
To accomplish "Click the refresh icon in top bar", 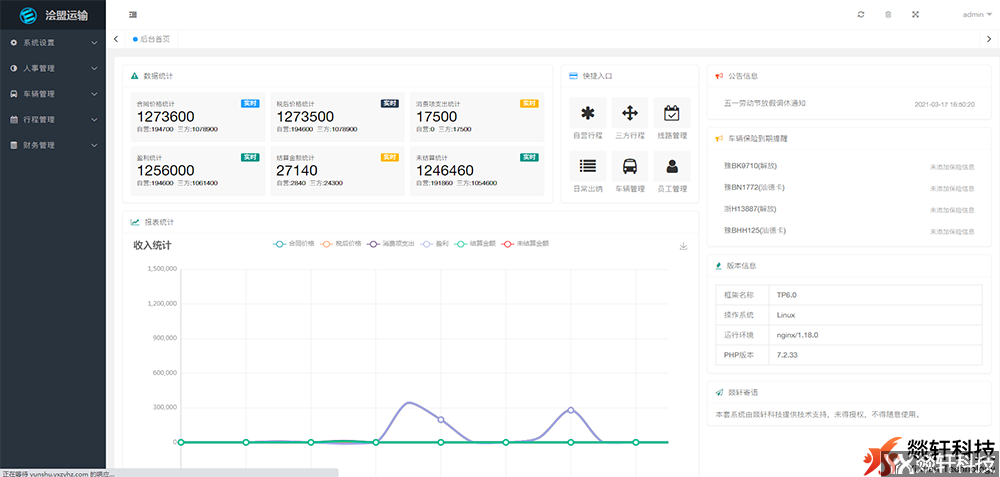I will pyautogui.click(x=861, y=14).
